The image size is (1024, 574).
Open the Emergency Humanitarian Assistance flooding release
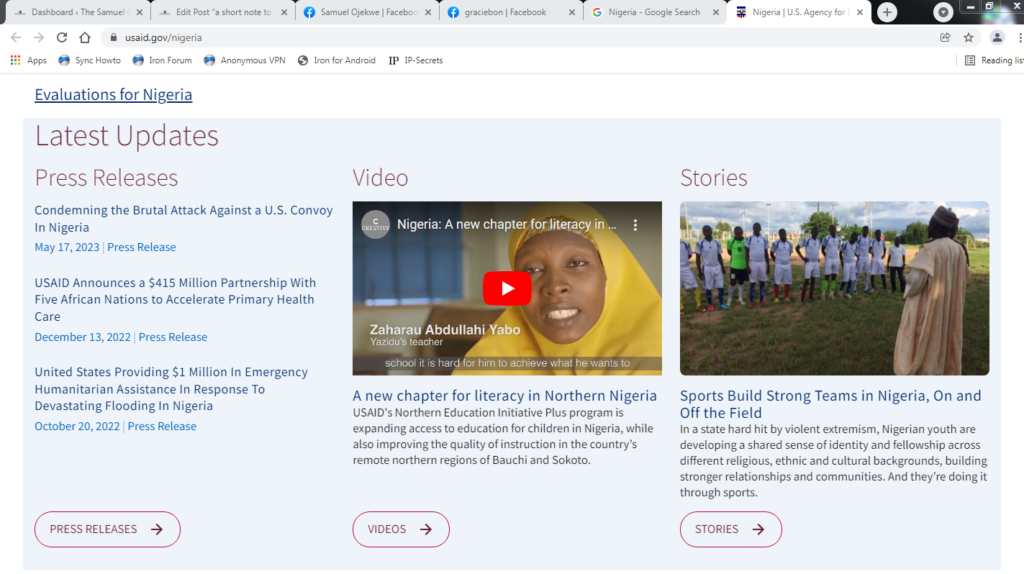(171, 389)
